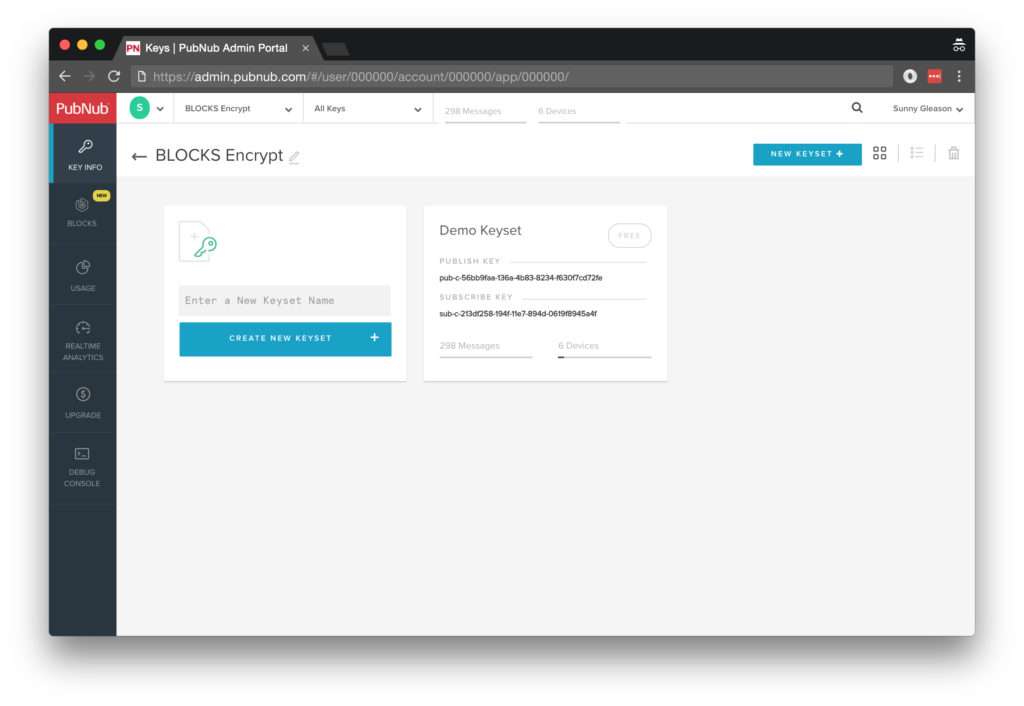Click the Create New Keyset button

click(x=285, y=339)
